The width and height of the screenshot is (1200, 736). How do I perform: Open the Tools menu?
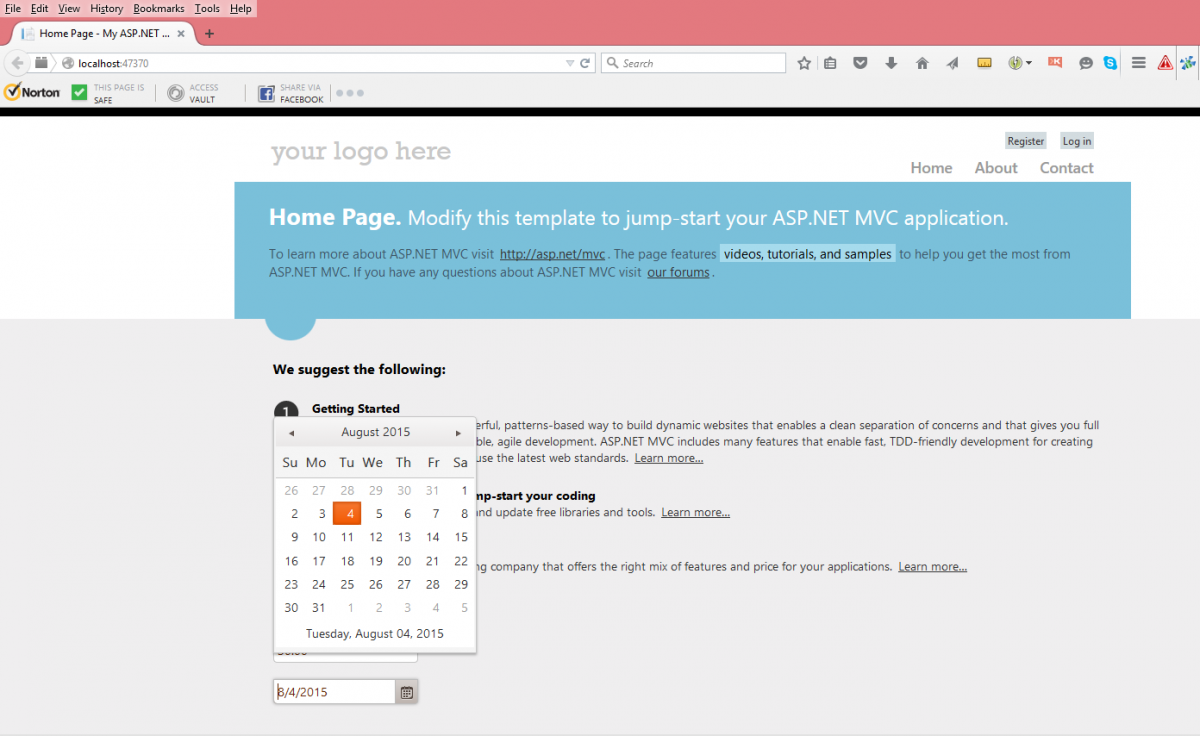point(207,8)
